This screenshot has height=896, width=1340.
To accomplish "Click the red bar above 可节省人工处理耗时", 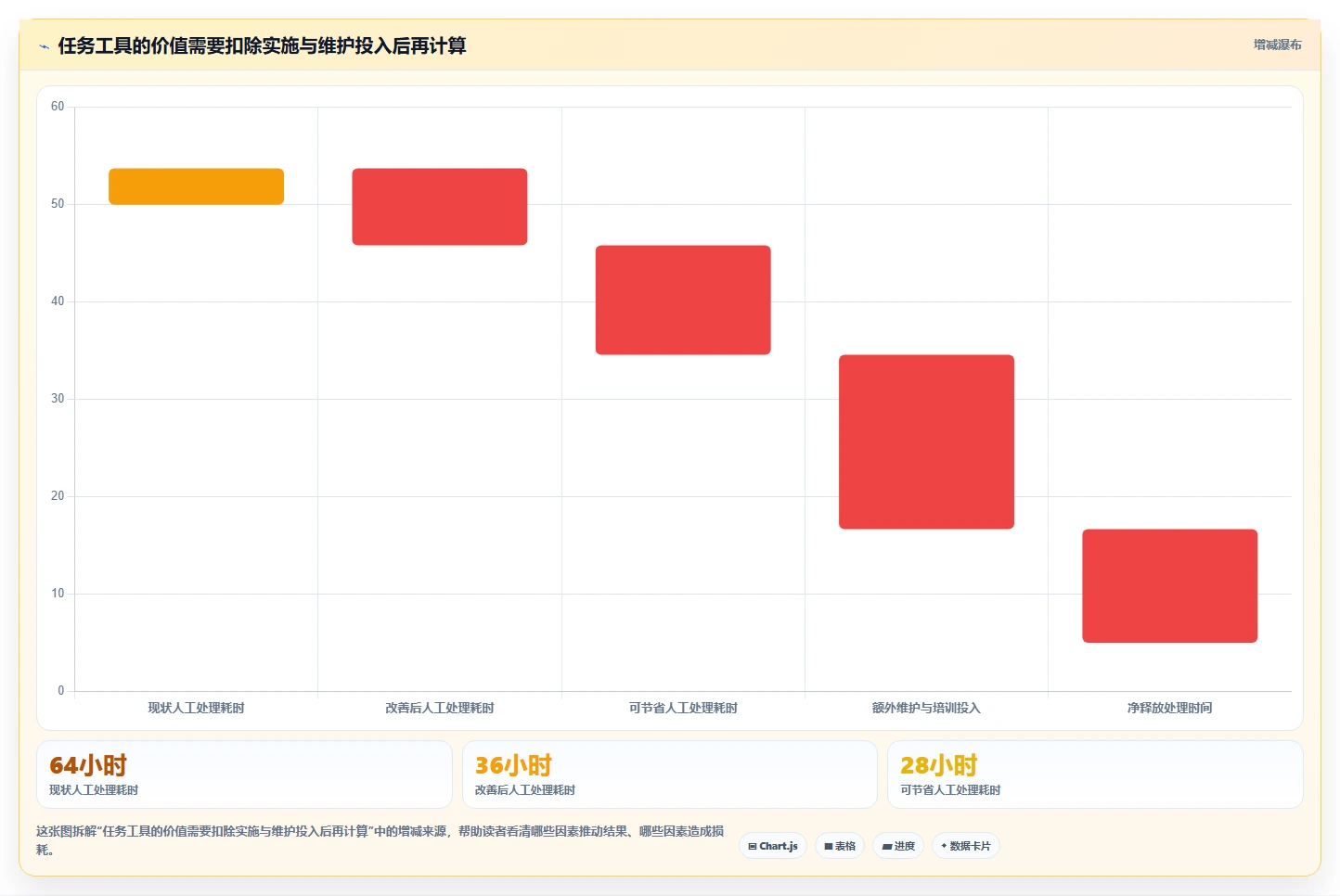I will [x=683, y=300].
